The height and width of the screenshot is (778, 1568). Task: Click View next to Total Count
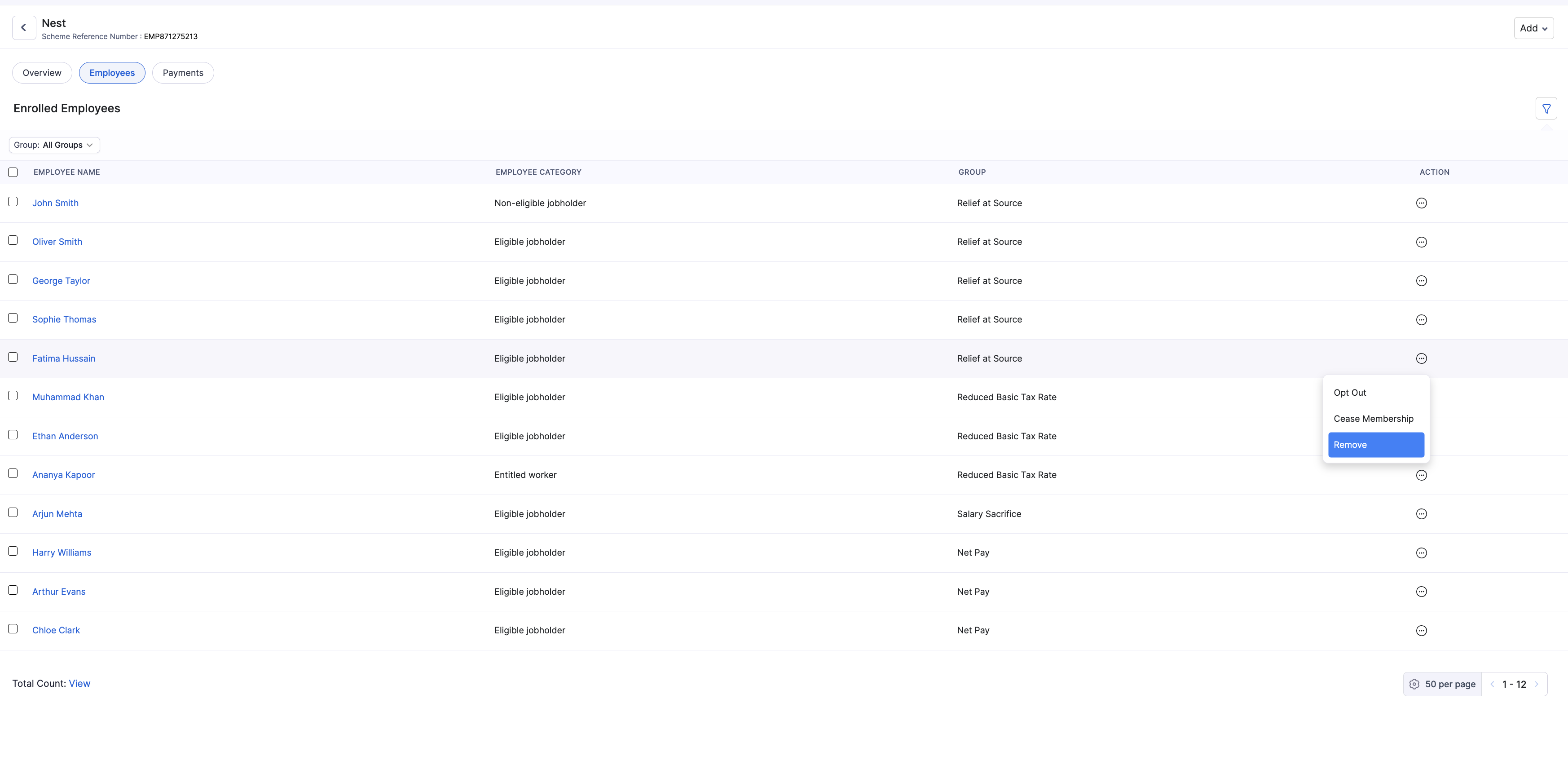(79, 684)
